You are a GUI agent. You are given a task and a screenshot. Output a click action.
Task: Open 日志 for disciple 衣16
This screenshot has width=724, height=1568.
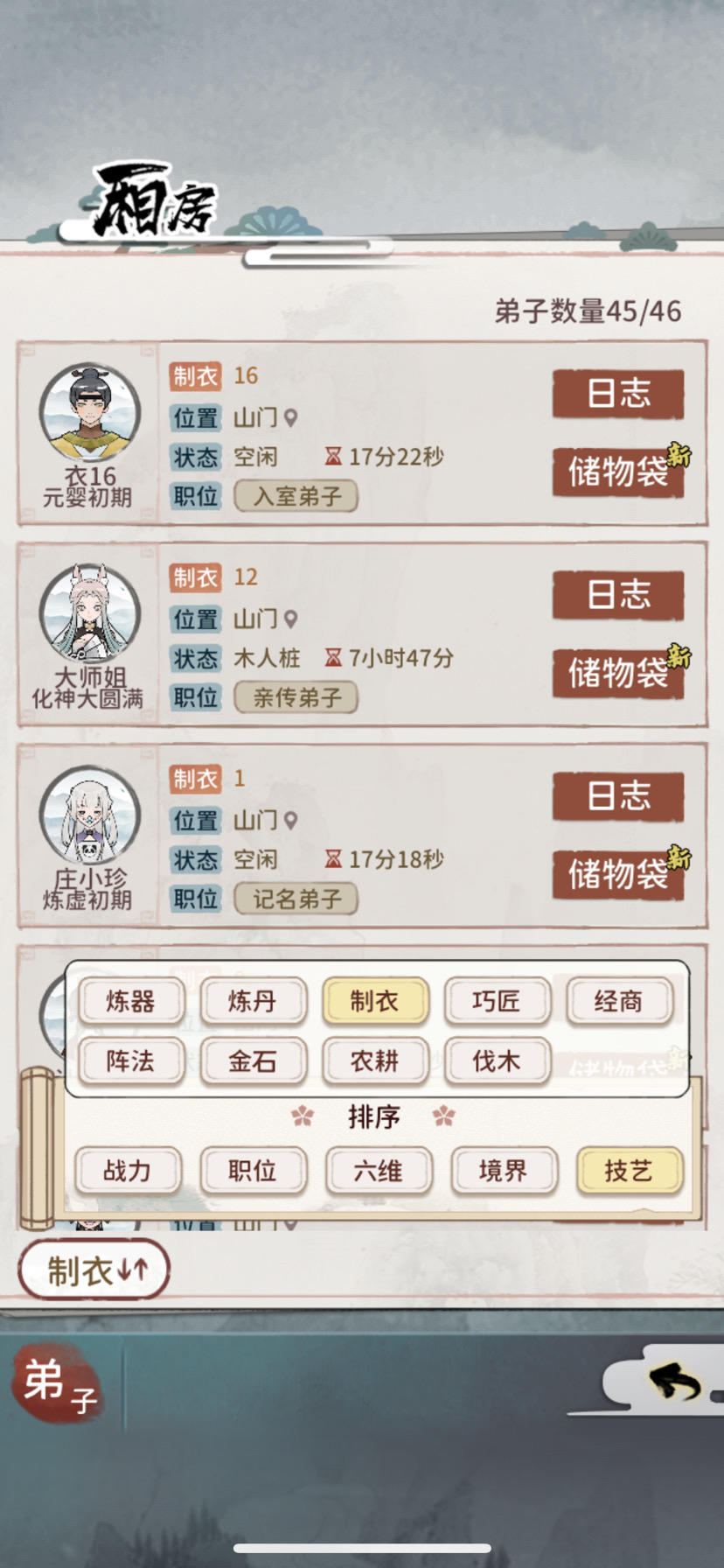click(618, 394)
